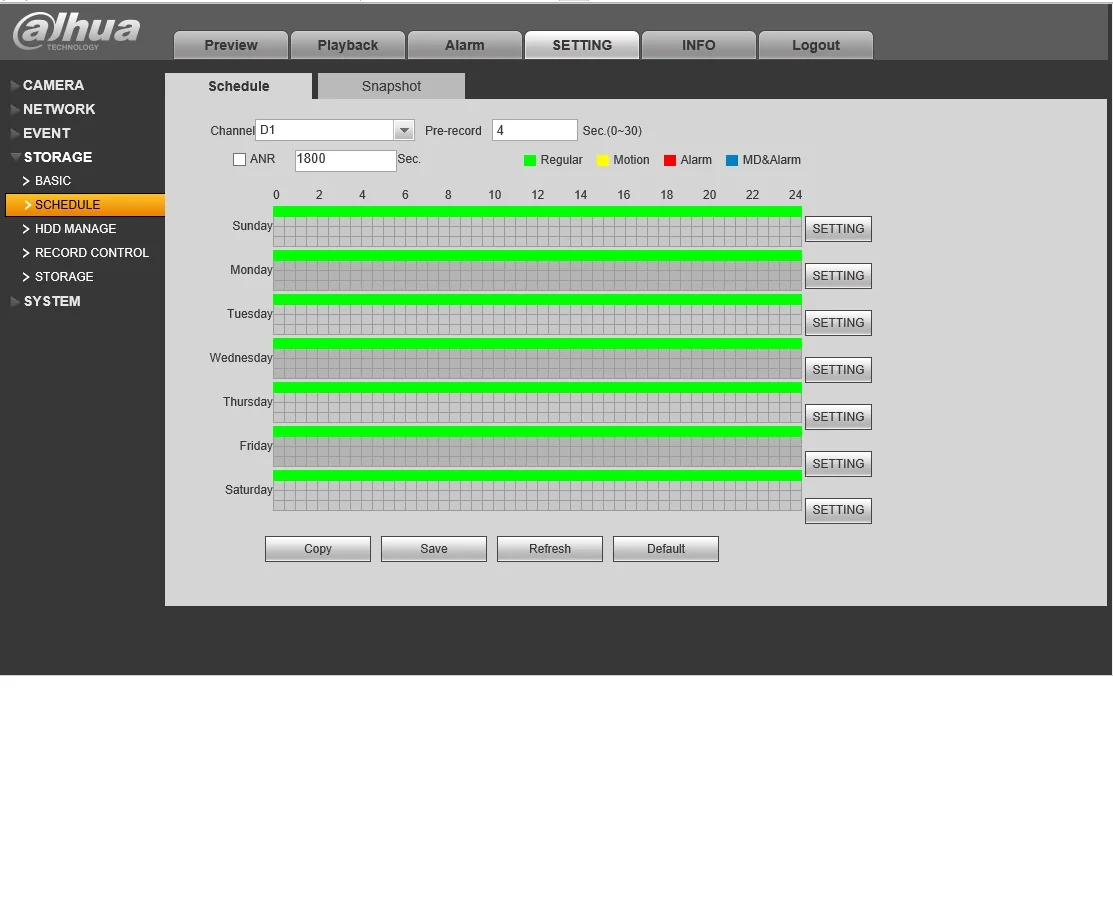Image resolution: width=1113 pixels, height=900 pixels.
Task: Open the Preview tab
Action: pyautogui.click(x=231, y=45)
